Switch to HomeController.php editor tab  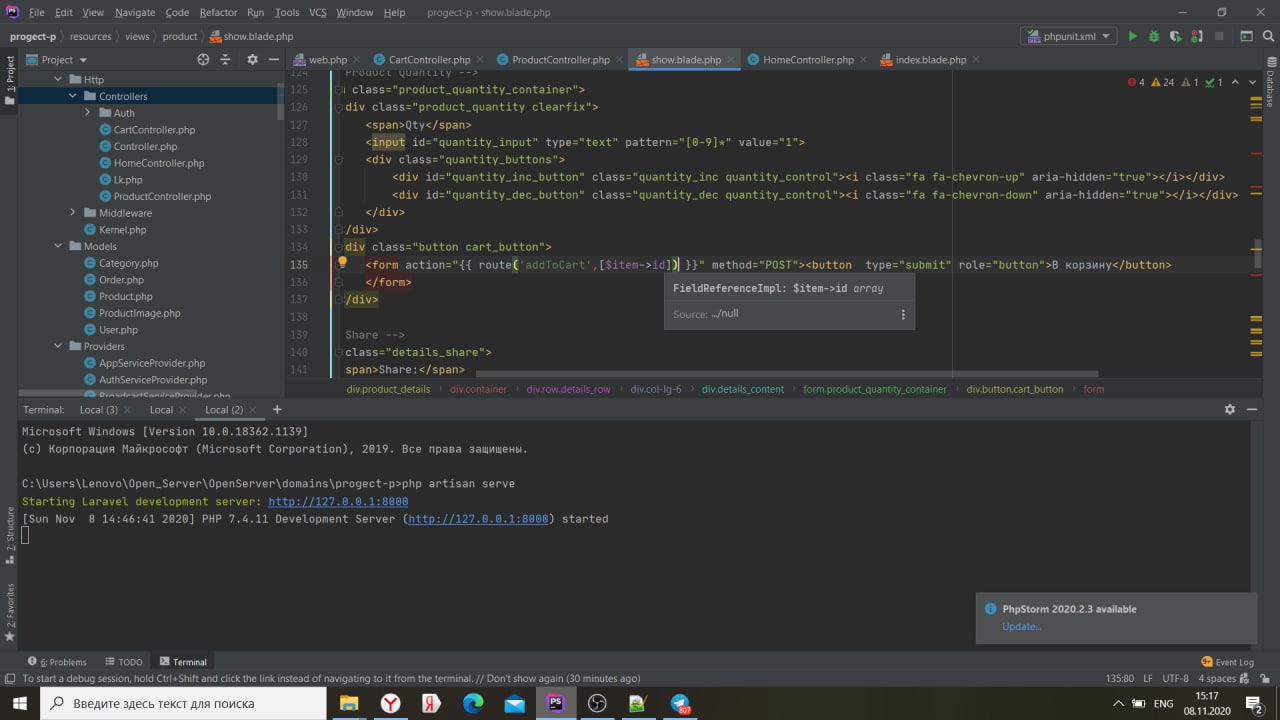[x=808, y=59]
